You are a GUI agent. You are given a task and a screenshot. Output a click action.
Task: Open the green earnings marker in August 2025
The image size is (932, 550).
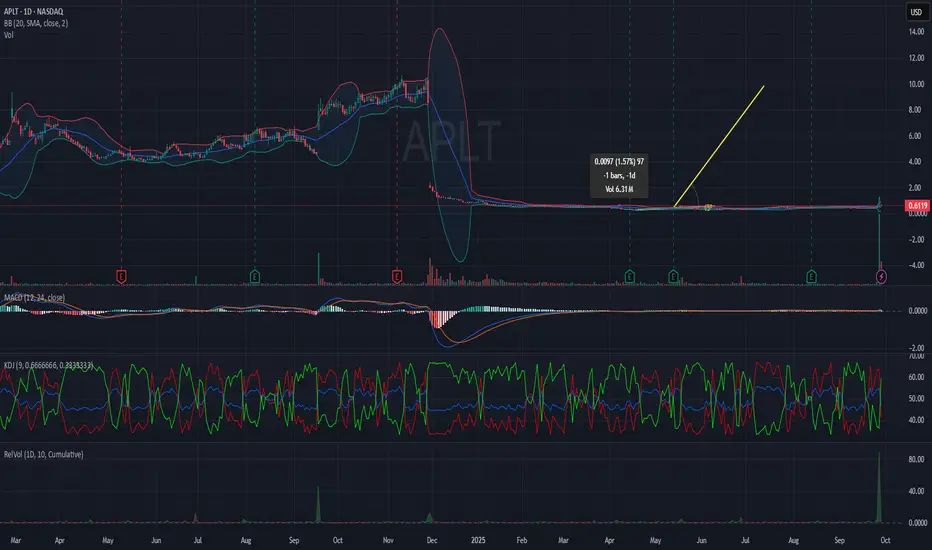tap(811, 276)
